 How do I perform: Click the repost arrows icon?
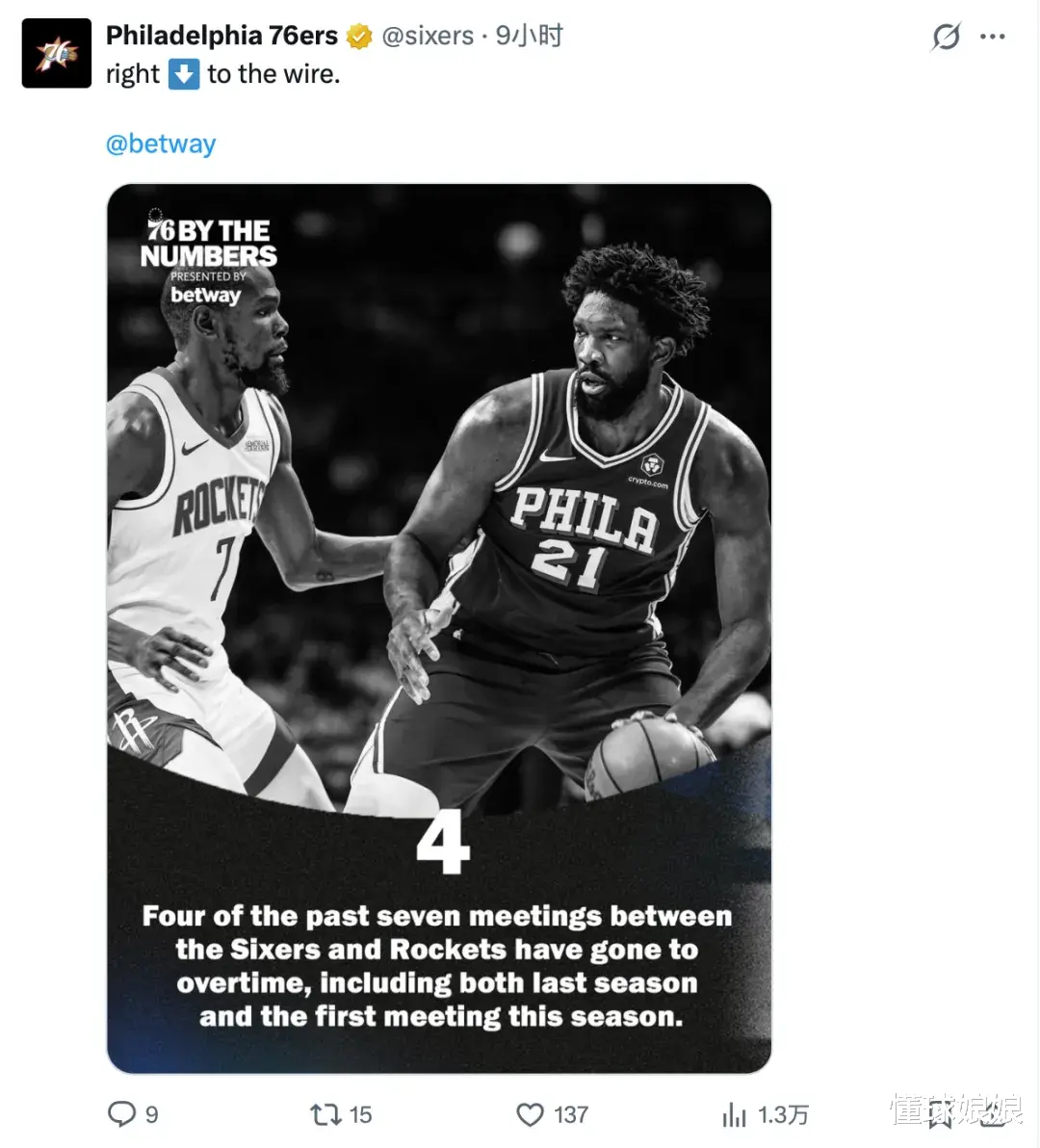coord(325,1114)
